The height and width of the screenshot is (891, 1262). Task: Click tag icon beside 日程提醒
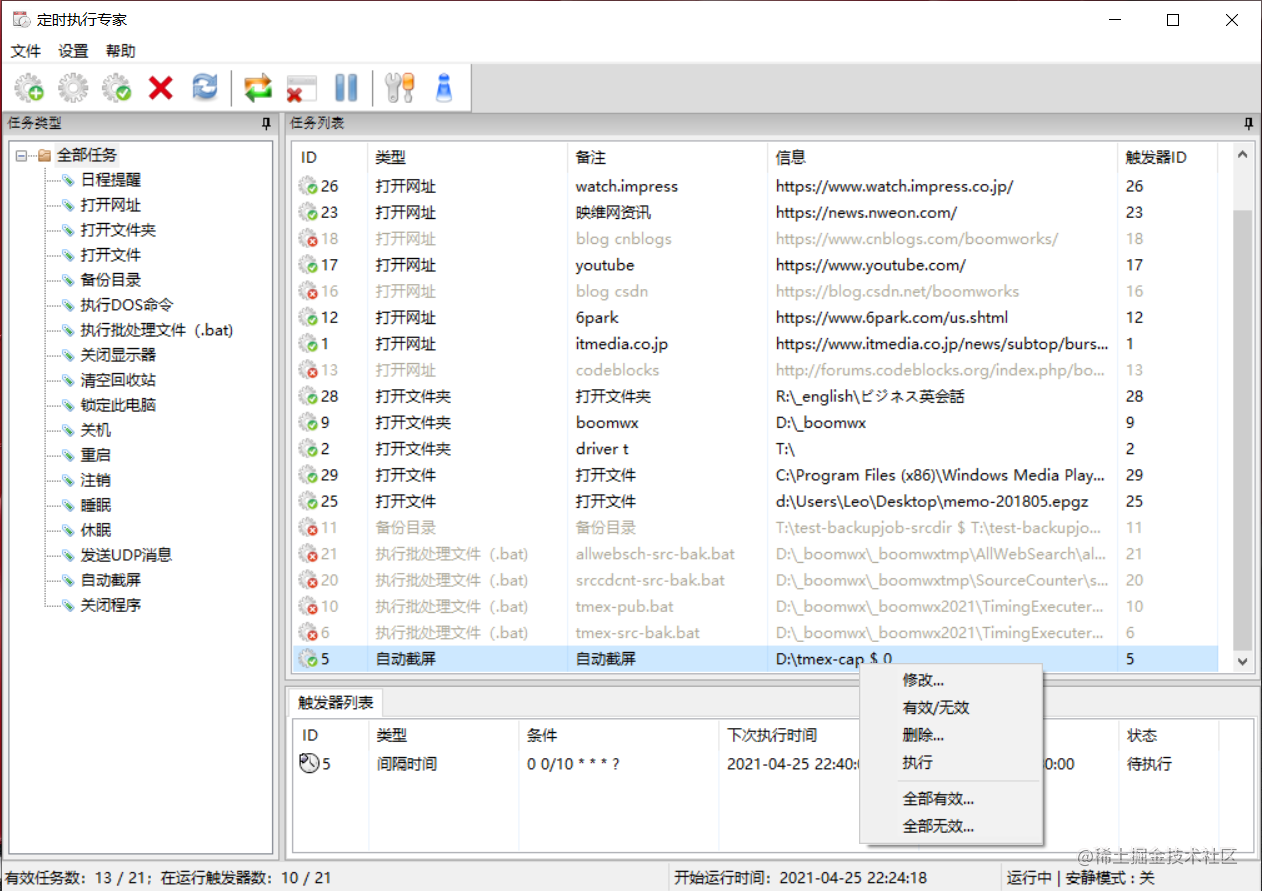pos(68,180)
